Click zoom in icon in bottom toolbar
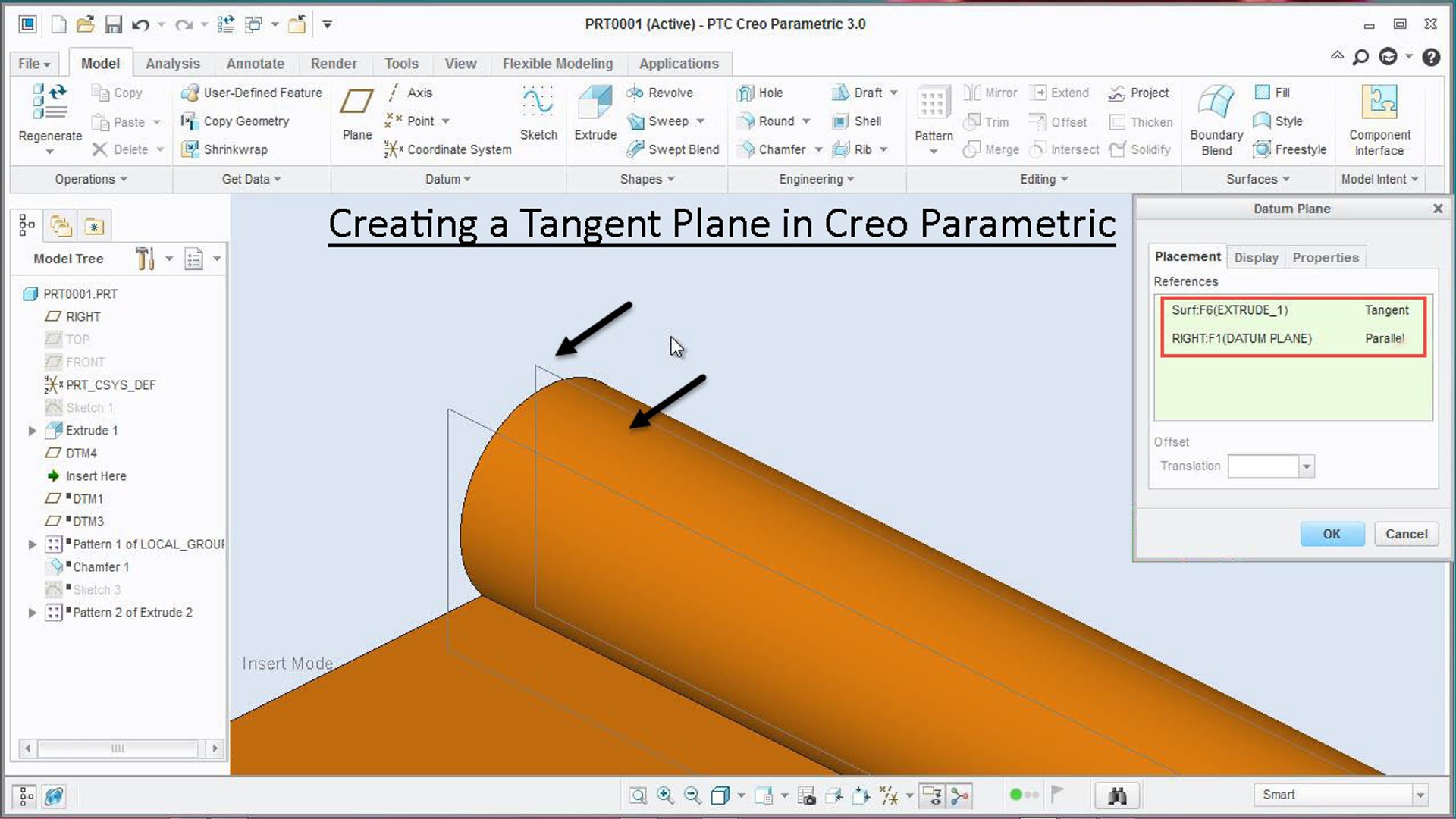 [x=665, y=795]
